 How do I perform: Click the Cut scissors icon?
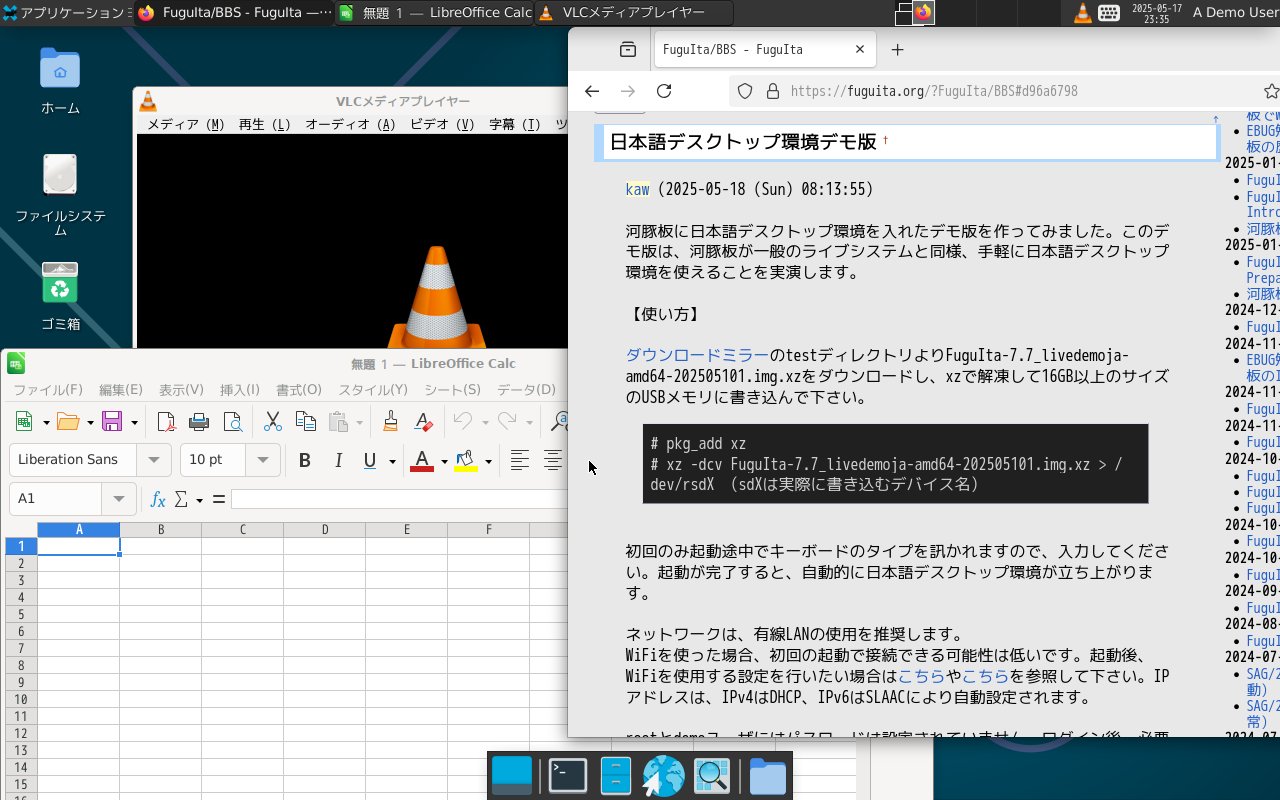(x=272, y=422)
